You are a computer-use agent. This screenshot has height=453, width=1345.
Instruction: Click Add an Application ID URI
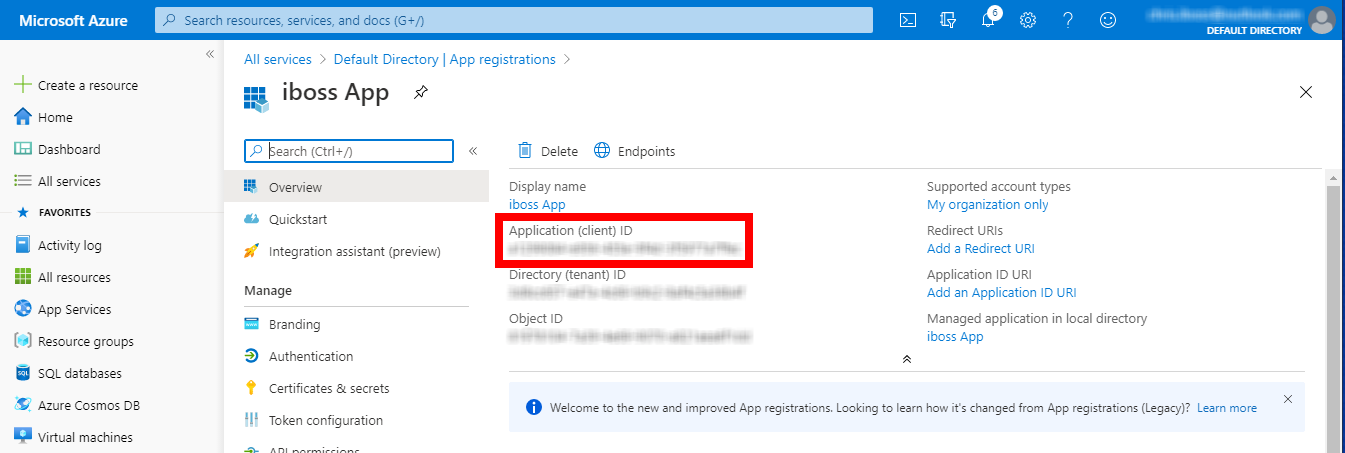click(x=1002, y=292)
